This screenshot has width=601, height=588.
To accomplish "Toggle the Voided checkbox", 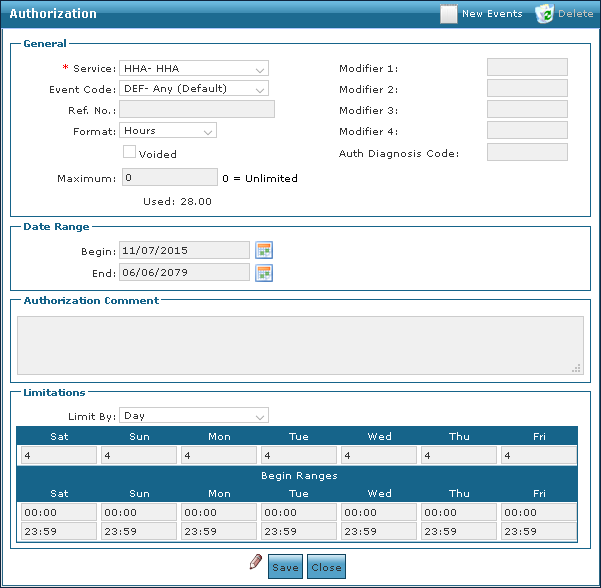I will (129, 152).
